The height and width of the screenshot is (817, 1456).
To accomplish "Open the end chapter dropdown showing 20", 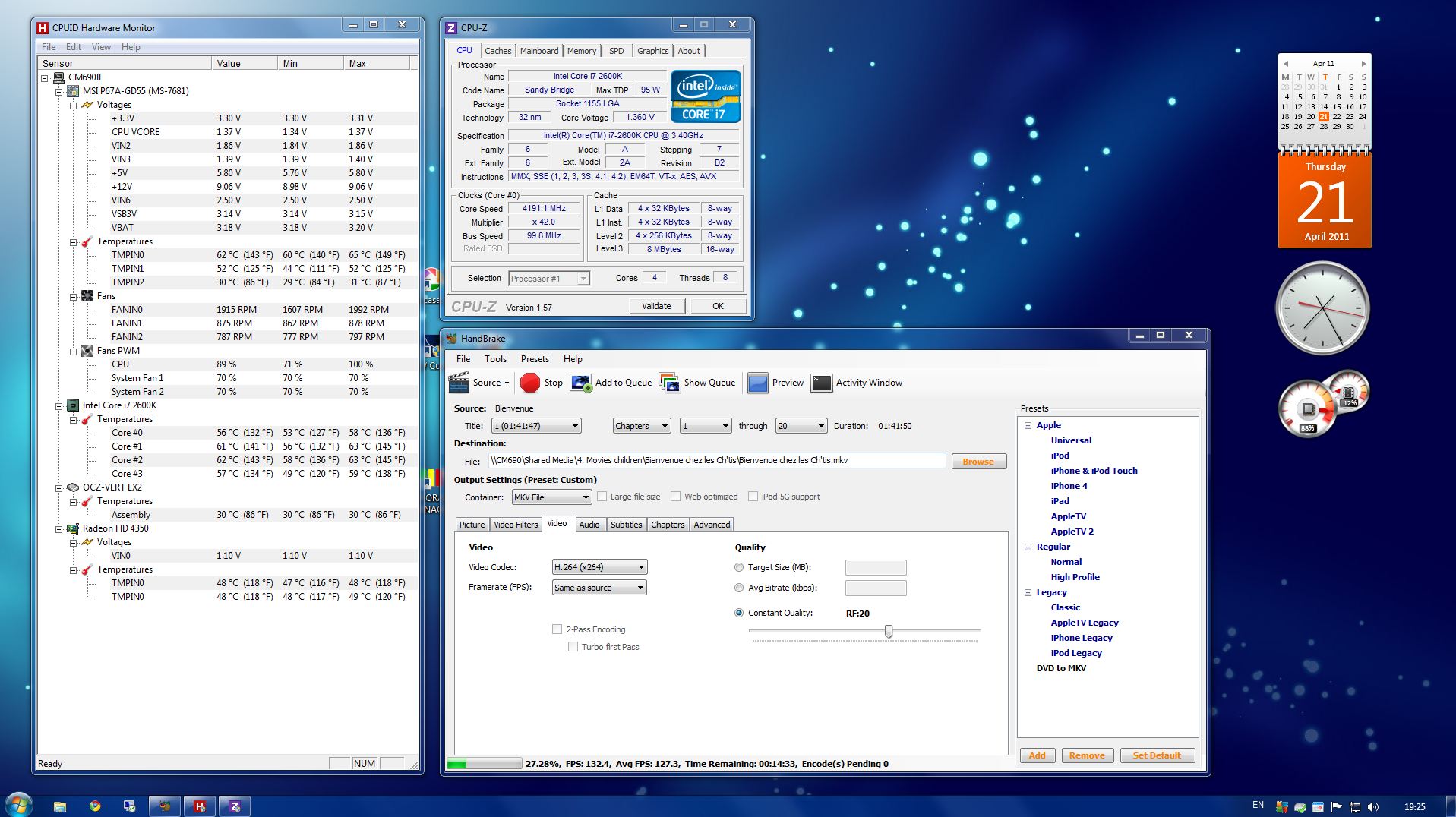I will (801, 426).
